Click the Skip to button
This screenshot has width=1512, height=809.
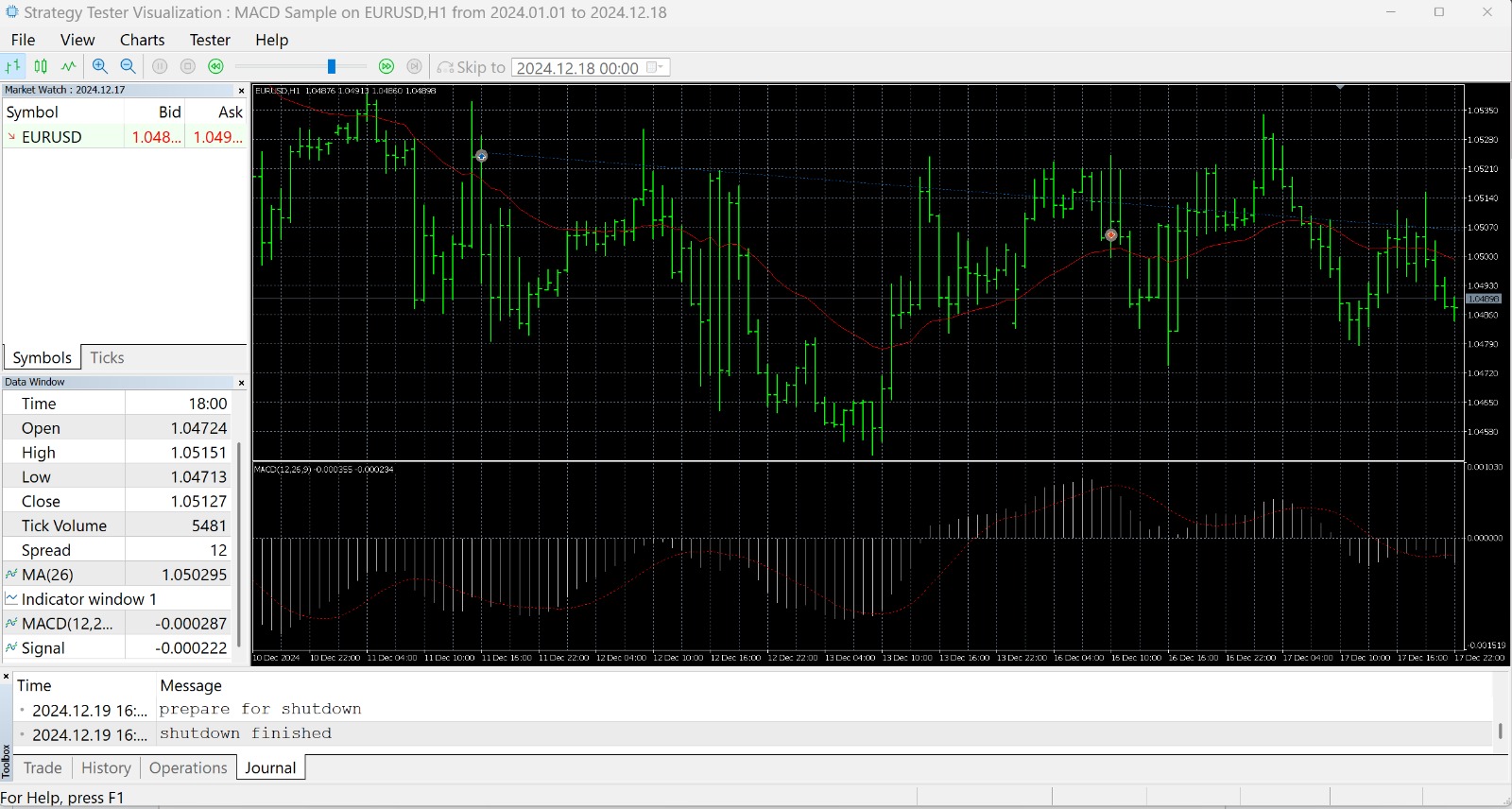pos(471,67)
